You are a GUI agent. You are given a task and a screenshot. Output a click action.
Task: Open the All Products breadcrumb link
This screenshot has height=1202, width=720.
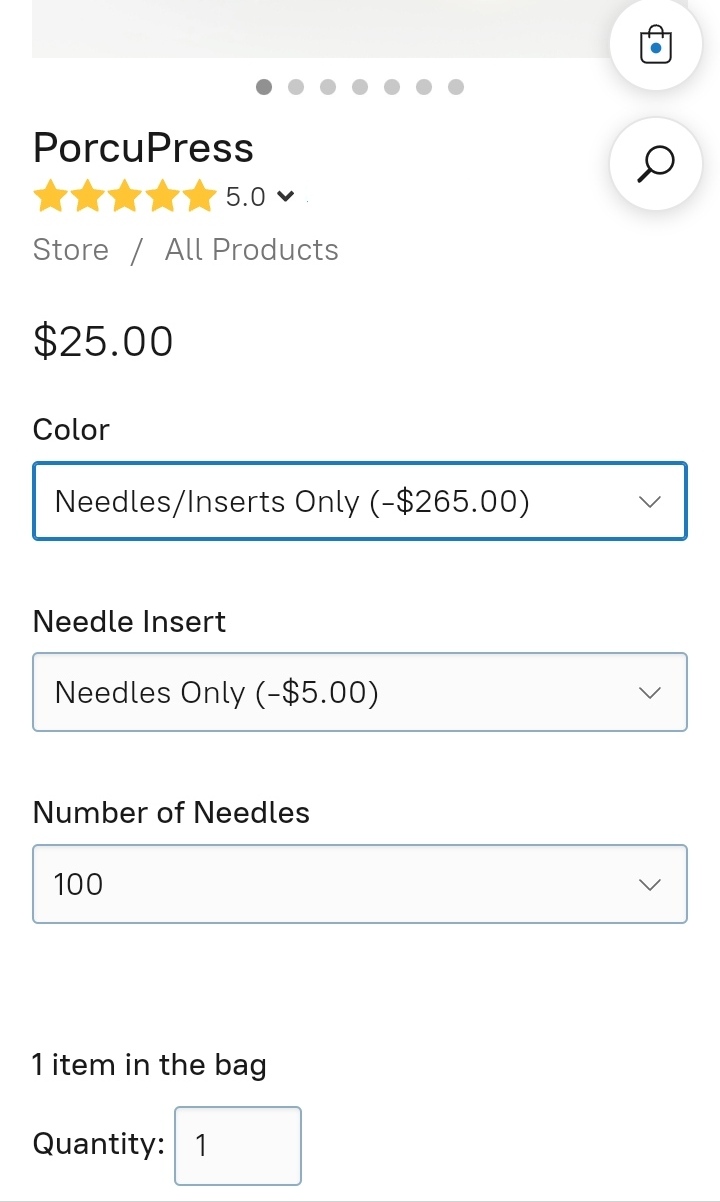(x=252, y=249)
